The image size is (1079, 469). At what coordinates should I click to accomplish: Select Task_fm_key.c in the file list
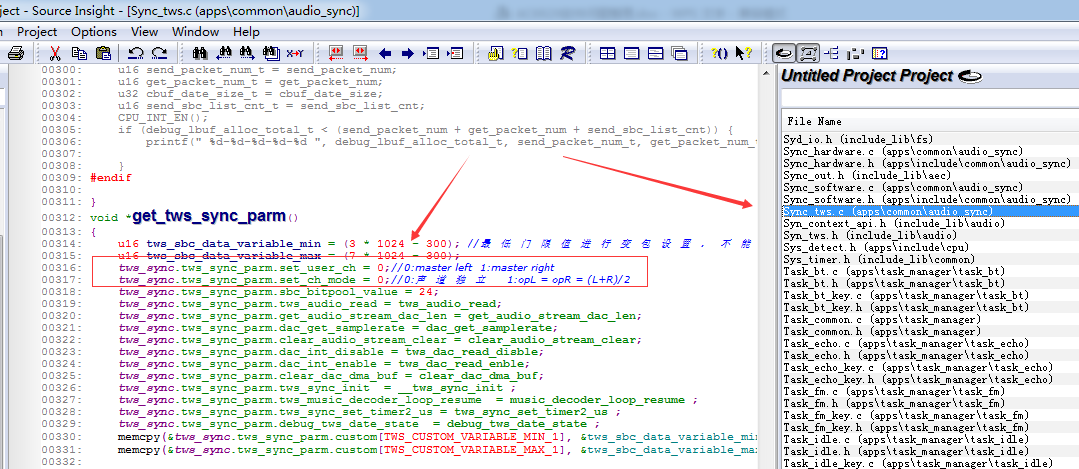[x=906, y=416]
